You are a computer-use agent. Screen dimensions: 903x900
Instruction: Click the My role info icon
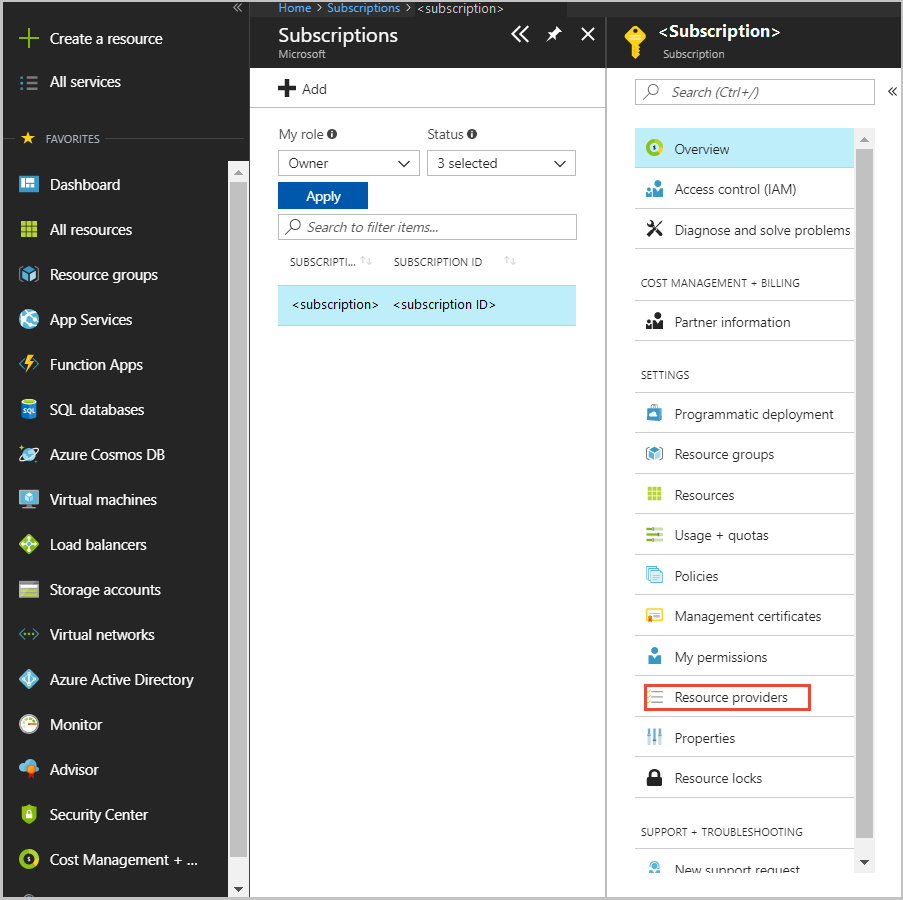332,134
